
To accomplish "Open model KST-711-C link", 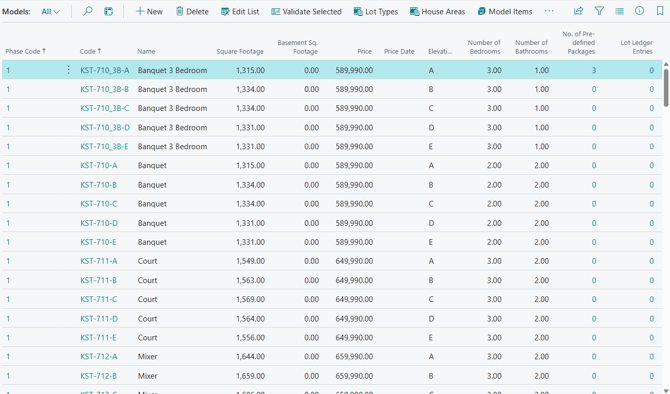I will point(99,299).
